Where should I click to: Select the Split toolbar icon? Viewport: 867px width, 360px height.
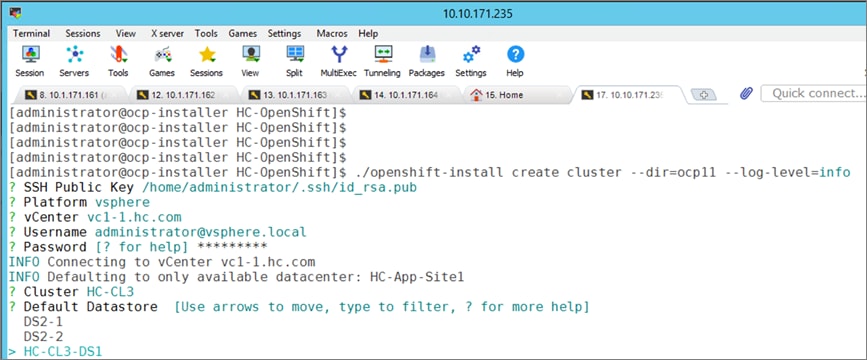(294, 61)
